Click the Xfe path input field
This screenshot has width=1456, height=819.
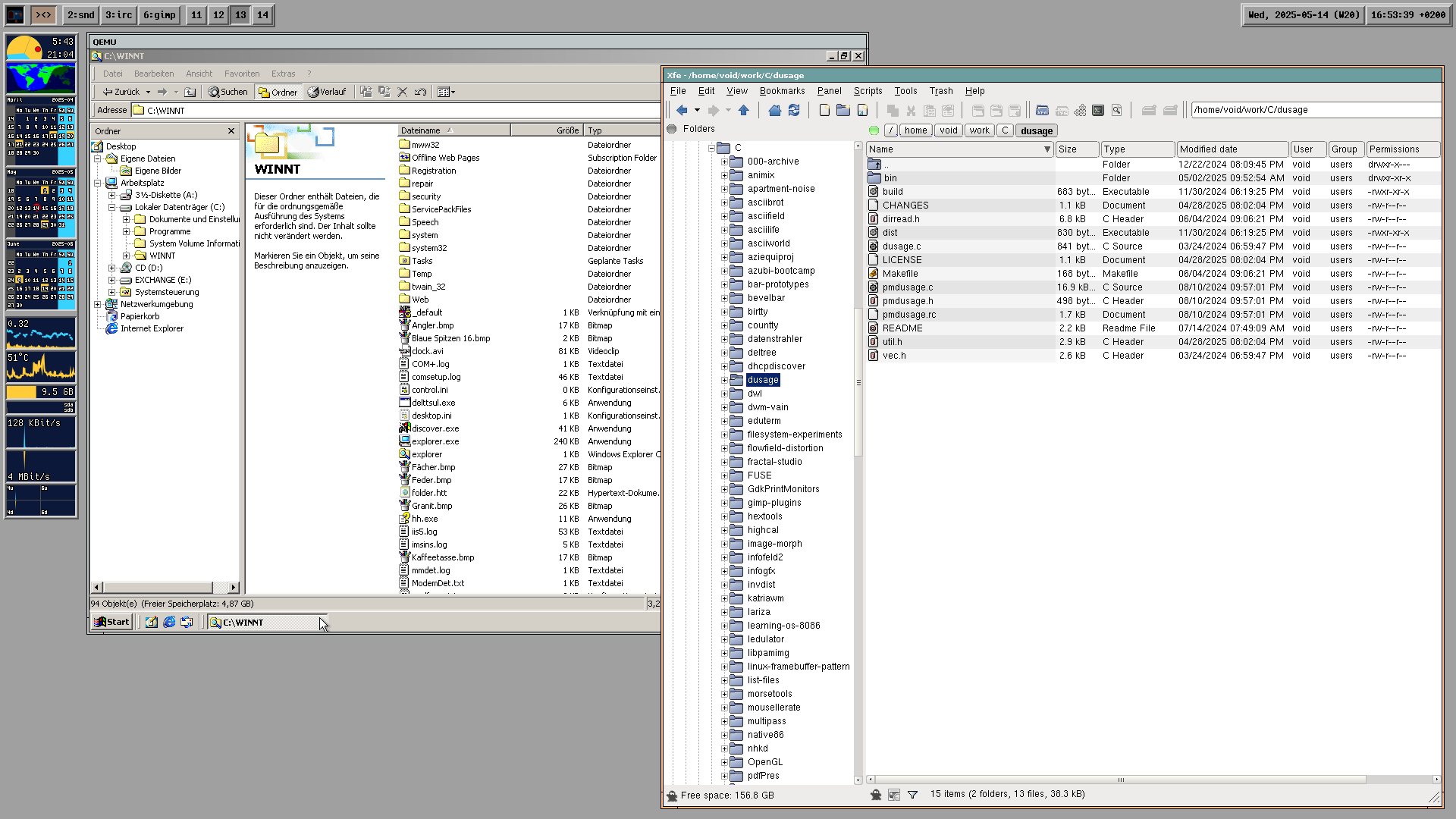[1315, 110]
